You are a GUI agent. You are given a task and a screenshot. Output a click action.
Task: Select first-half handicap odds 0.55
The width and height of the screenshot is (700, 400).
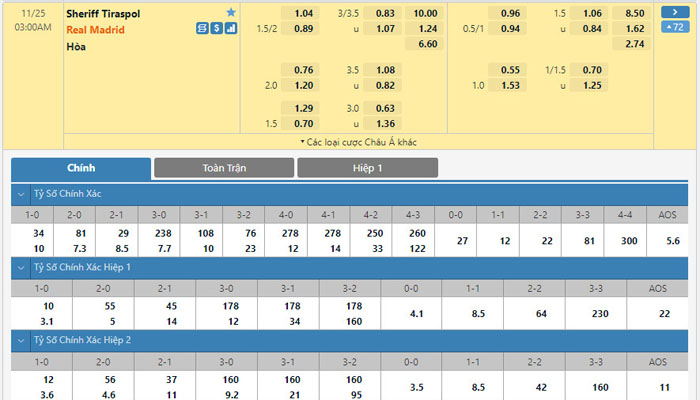(507, 70)
